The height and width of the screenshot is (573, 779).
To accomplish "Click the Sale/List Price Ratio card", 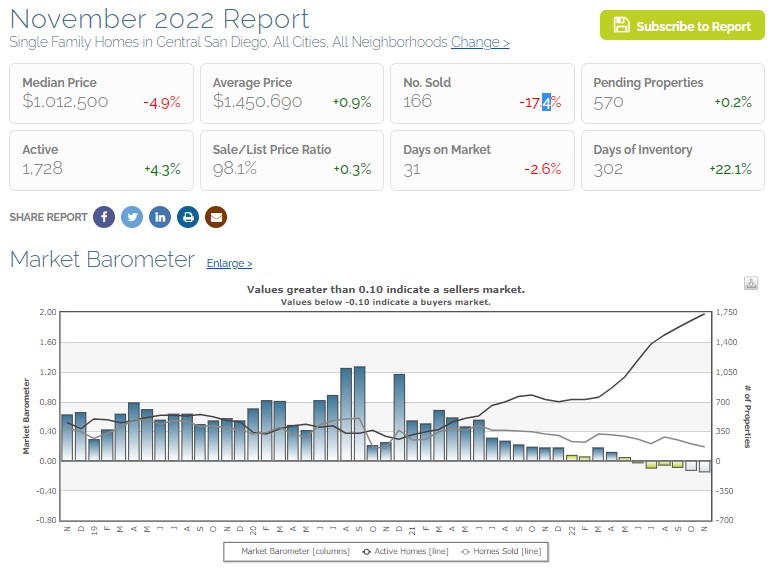I will coord(291,160).
